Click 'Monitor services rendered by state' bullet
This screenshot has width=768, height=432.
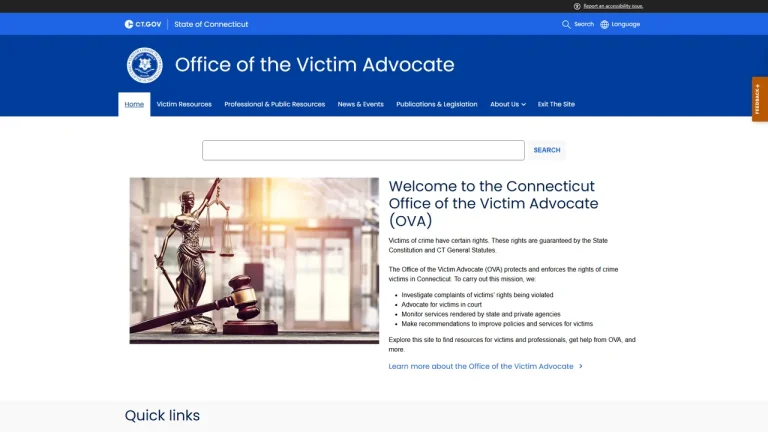[481, 314]
